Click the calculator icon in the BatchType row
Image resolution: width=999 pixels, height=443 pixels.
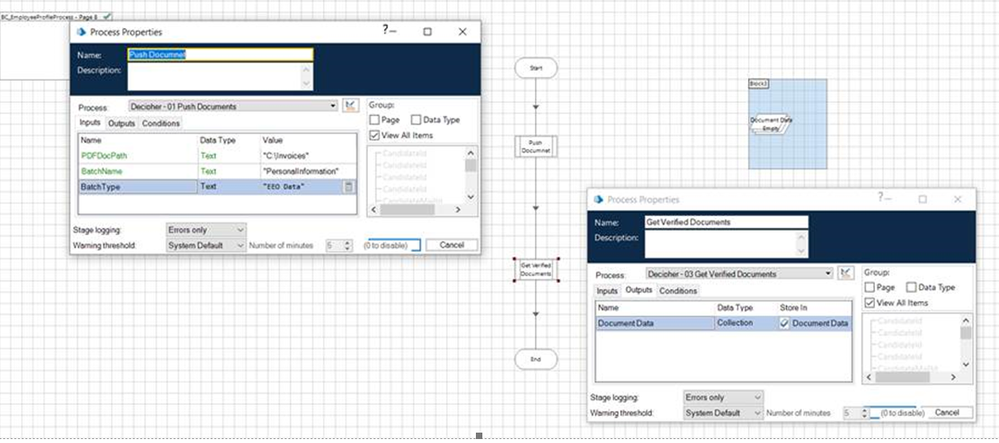[348, 187]
